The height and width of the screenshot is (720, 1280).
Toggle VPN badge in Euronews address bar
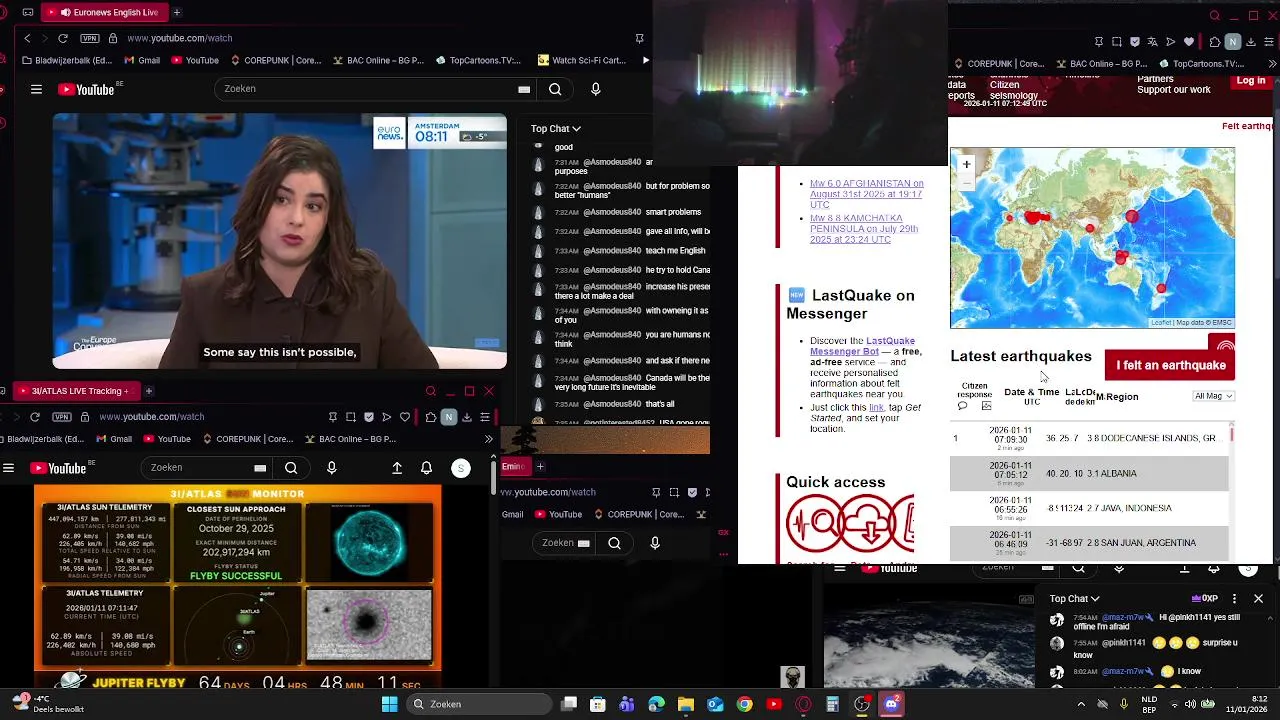click(x=90, y=38)
